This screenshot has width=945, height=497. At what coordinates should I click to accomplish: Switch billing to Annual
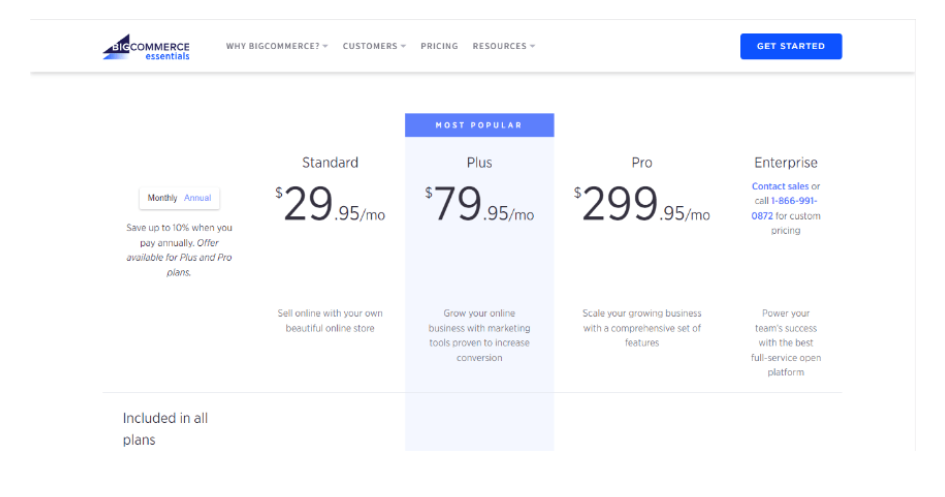pyautogui.click(x=198, y=198)
